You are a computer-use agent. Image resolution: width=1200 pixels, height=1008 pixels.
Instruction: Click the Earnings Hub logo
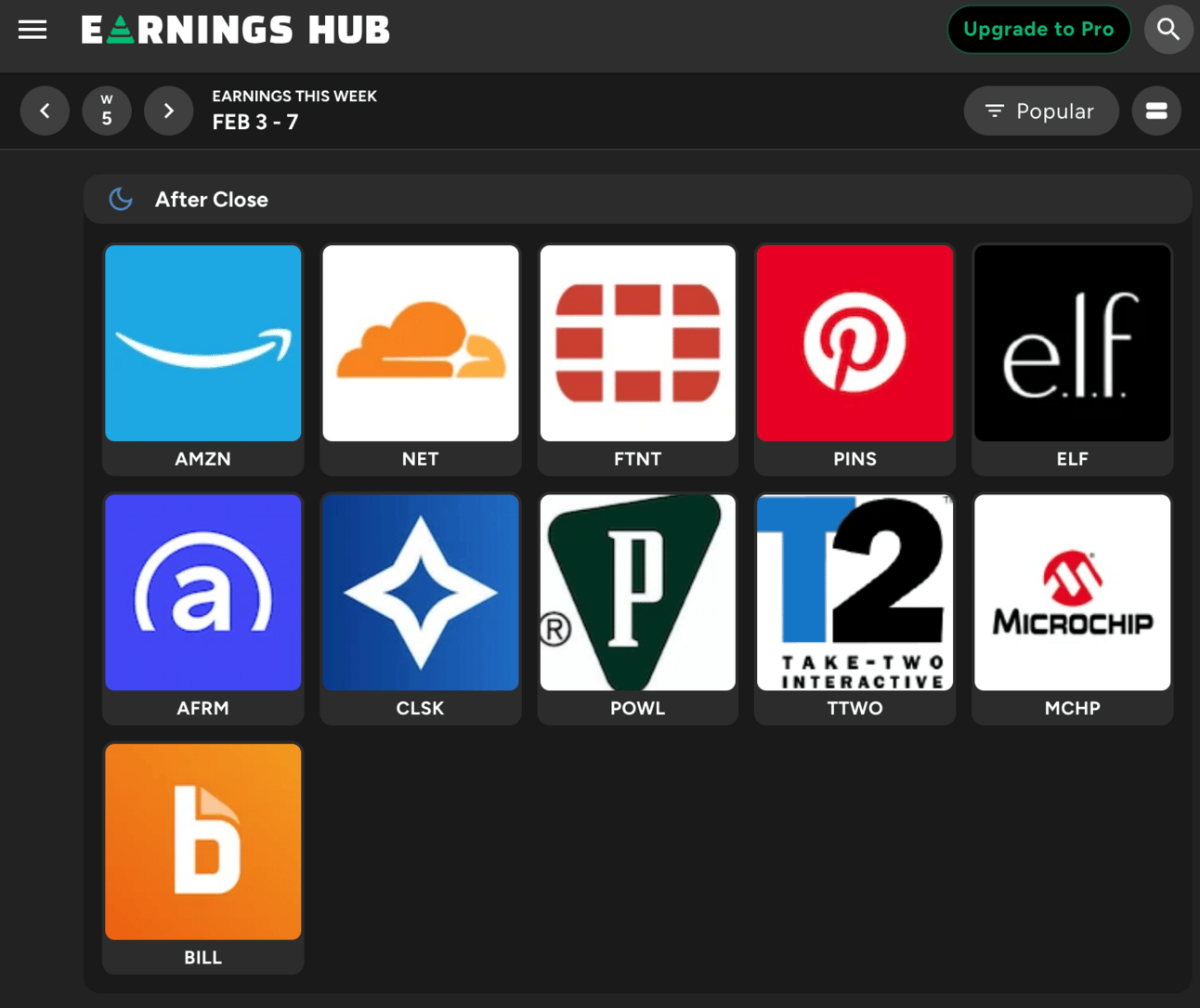pyautogui.click(x=236, y=30)
